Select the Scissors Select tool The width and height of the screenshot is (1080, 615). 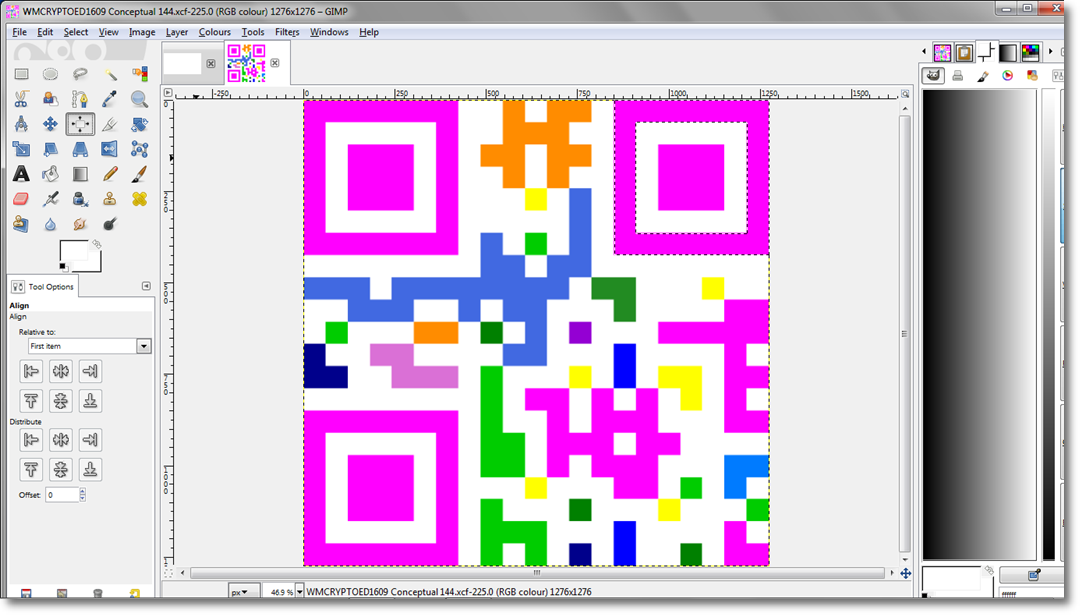click(21, 99)
